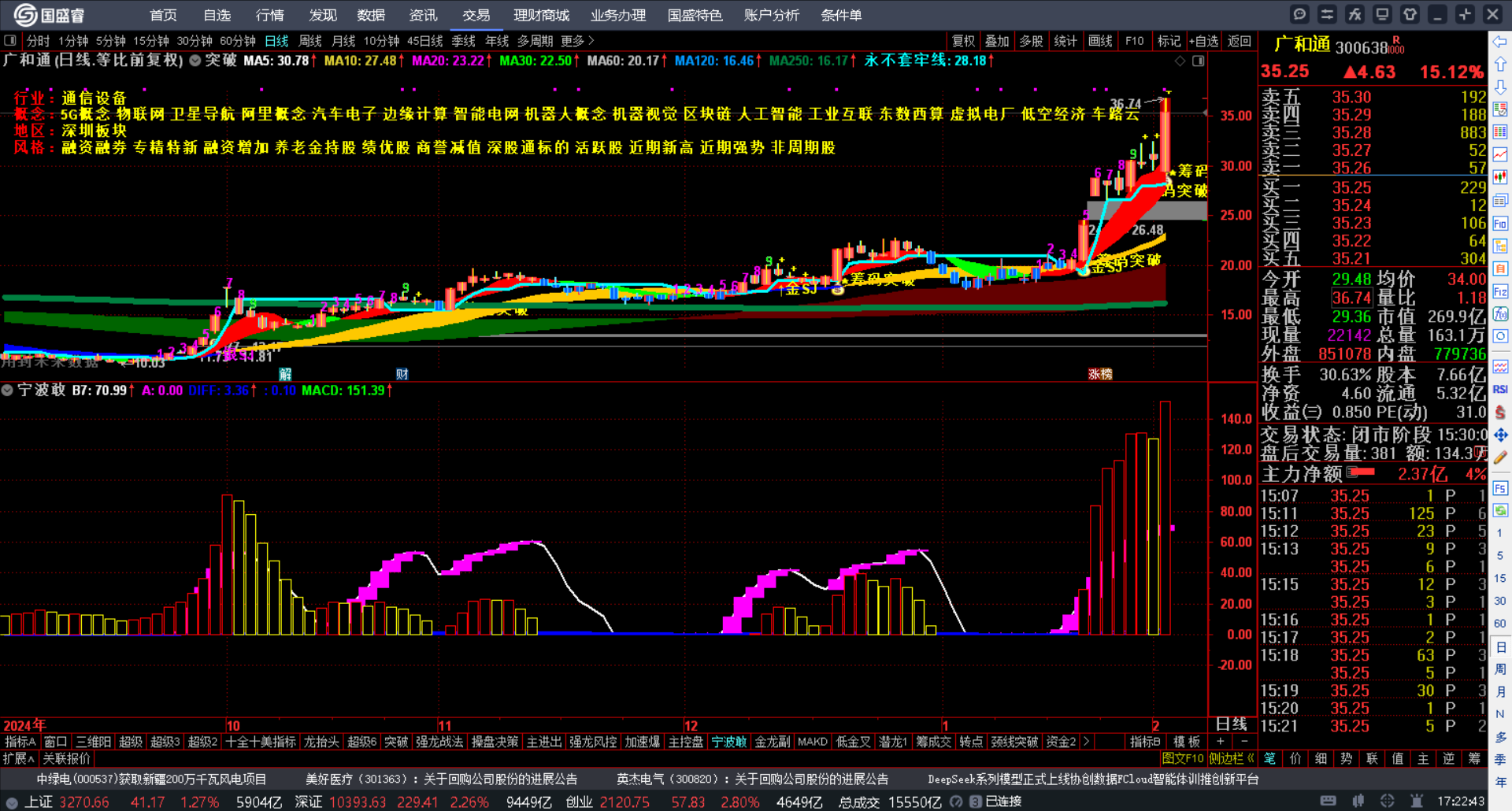Click the 最高 price 36.74 field
1512x811 pixels.
point(1351,298)
